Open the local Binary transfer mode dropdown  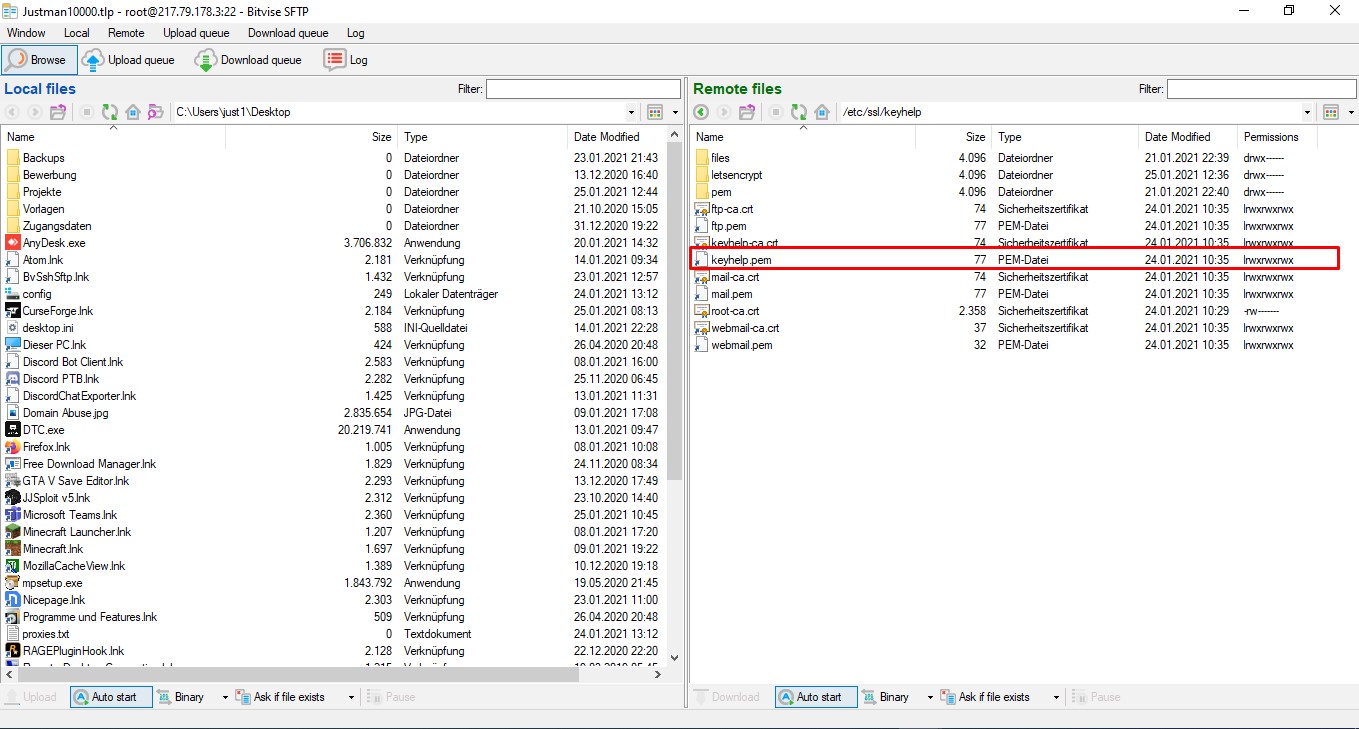tap(225, 697)
